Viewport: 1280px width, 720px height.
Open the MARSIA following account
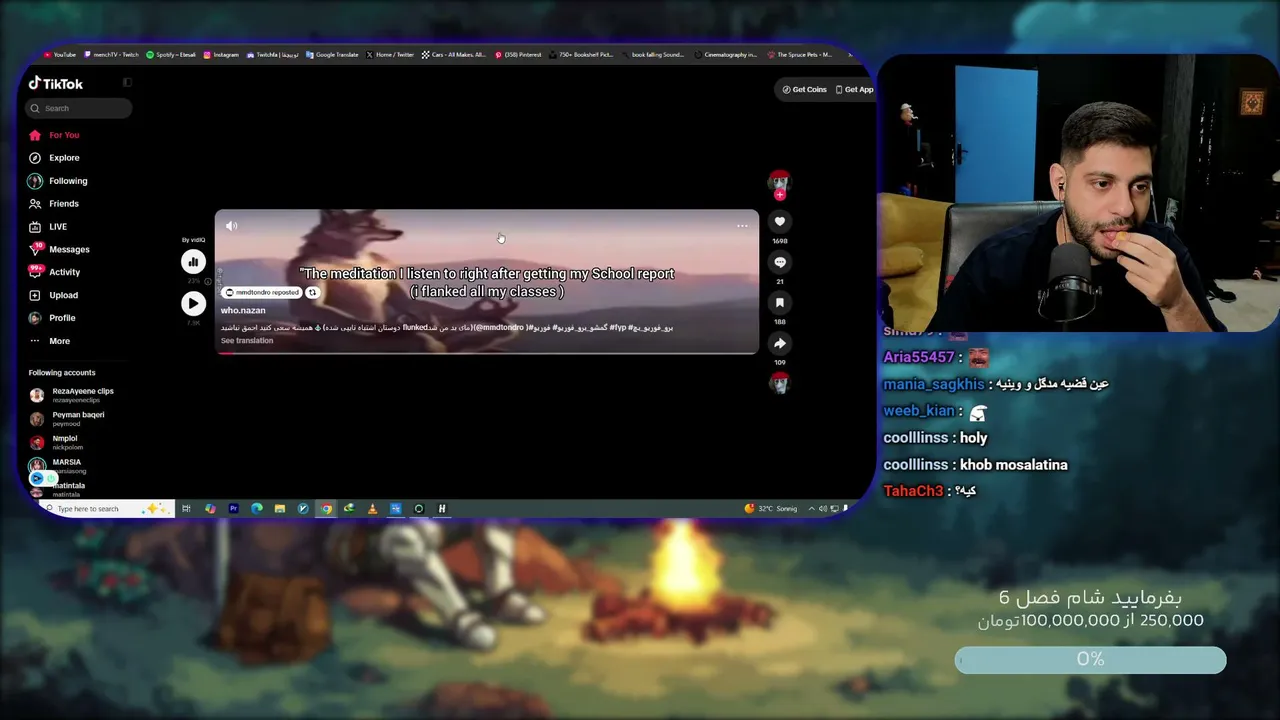coord(58,466)
